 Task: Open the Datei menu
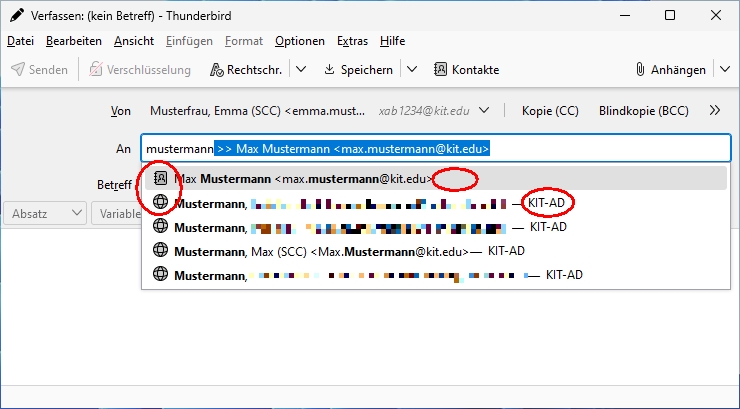(20, 41)
